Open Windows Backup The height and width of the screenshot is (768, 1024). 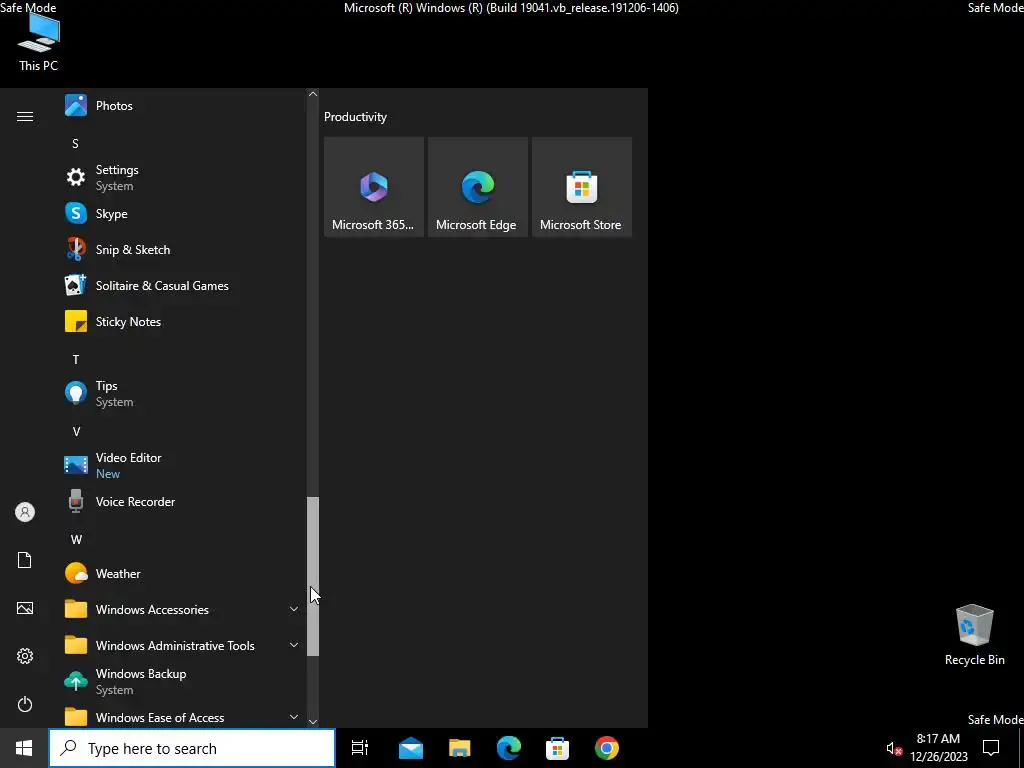point(183,681)
